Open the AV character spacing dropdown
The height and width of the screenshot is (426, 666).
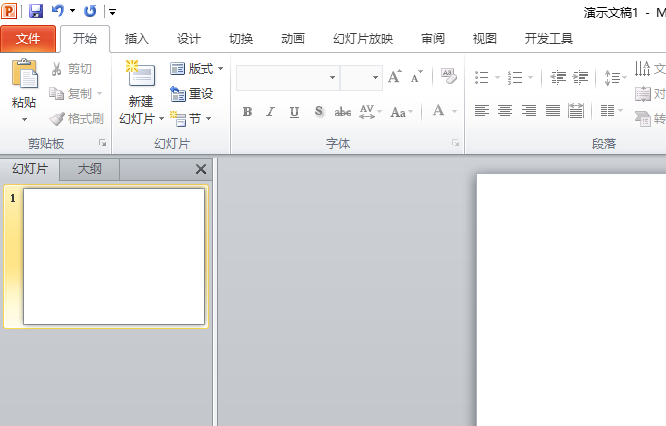[370, 112]
